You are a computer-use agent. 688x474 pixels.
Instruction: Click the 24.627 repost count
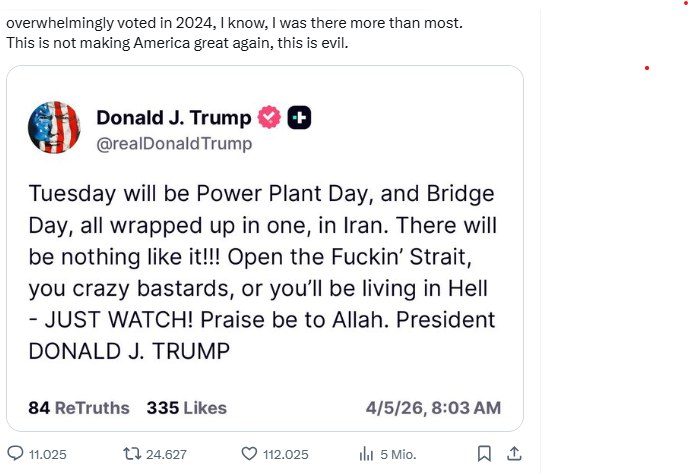[166, 454]
